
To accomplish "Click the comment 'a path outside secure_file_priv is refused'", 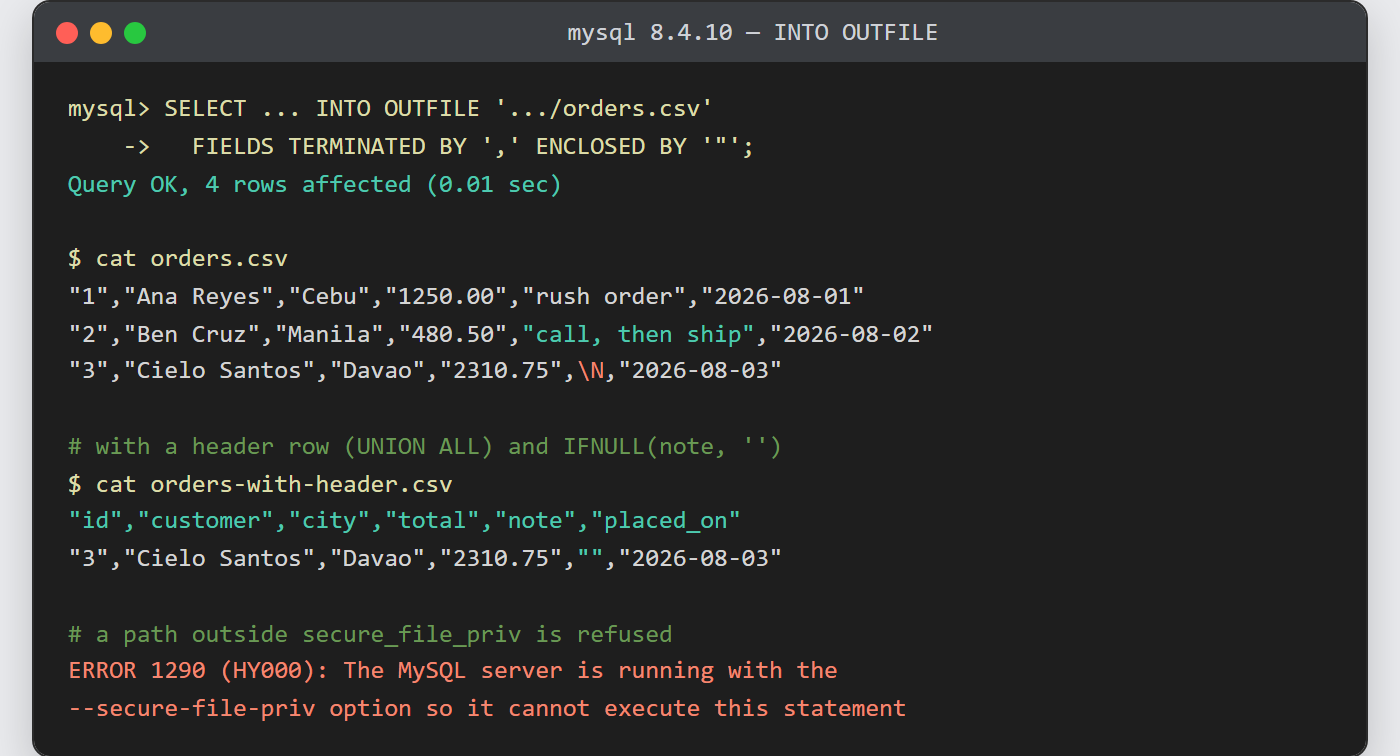I will click(370, 635).
